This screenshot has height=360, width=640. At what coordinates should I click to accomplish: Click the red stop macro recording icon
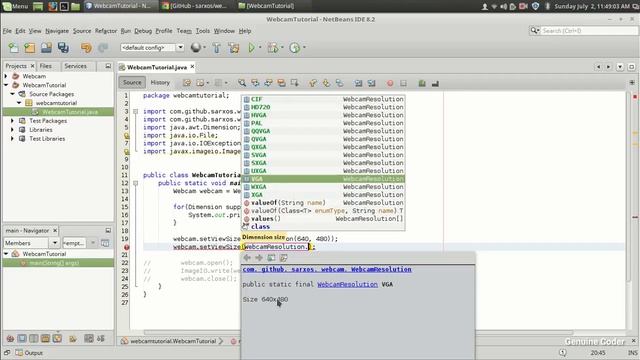[x=390, y=83]
